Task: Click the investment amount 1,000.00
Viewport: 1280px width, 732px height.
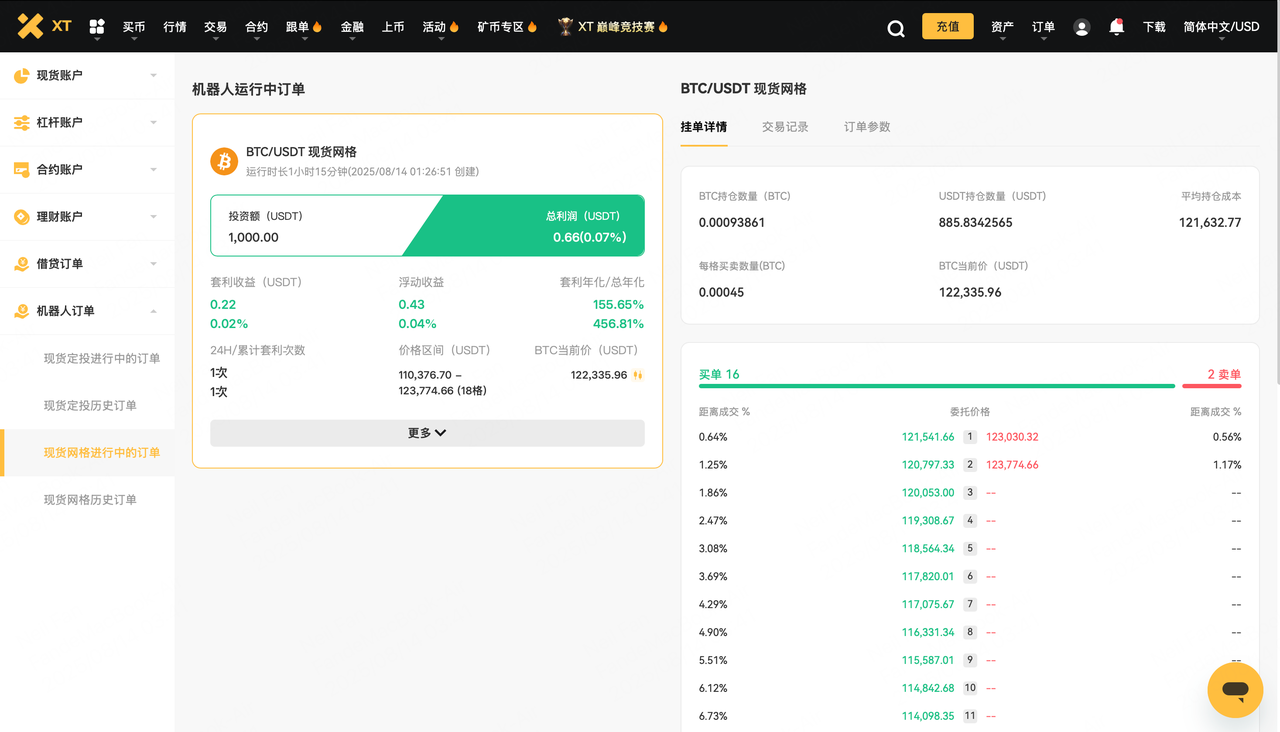Action: click(253, 237)
